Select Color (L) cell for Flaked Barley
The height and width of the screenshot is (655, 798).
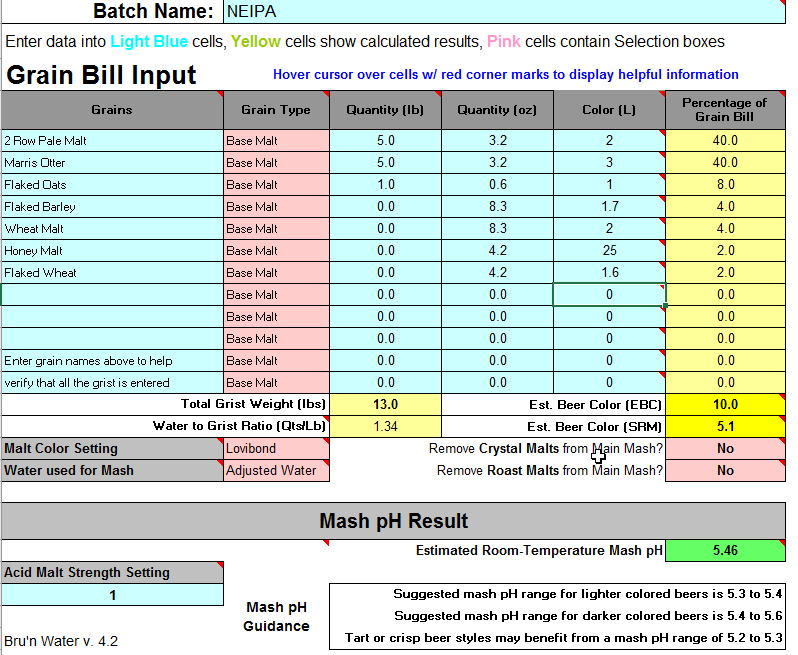609,207
